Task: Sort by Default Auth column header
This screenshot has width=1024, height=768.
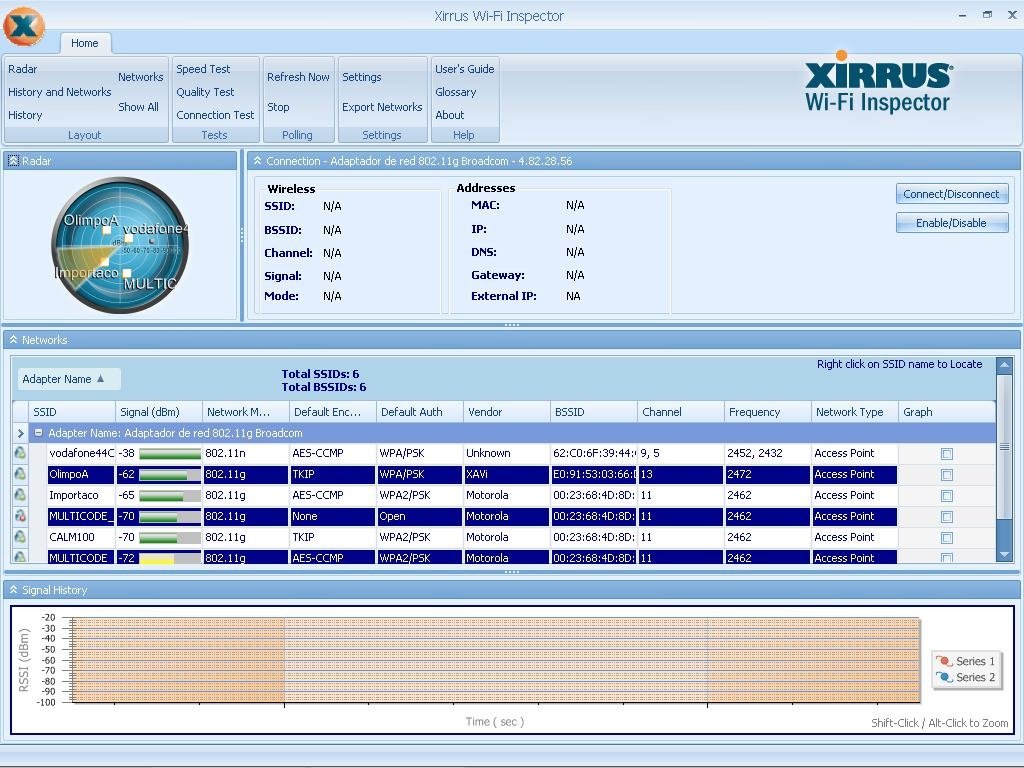Action: (420, 412)
